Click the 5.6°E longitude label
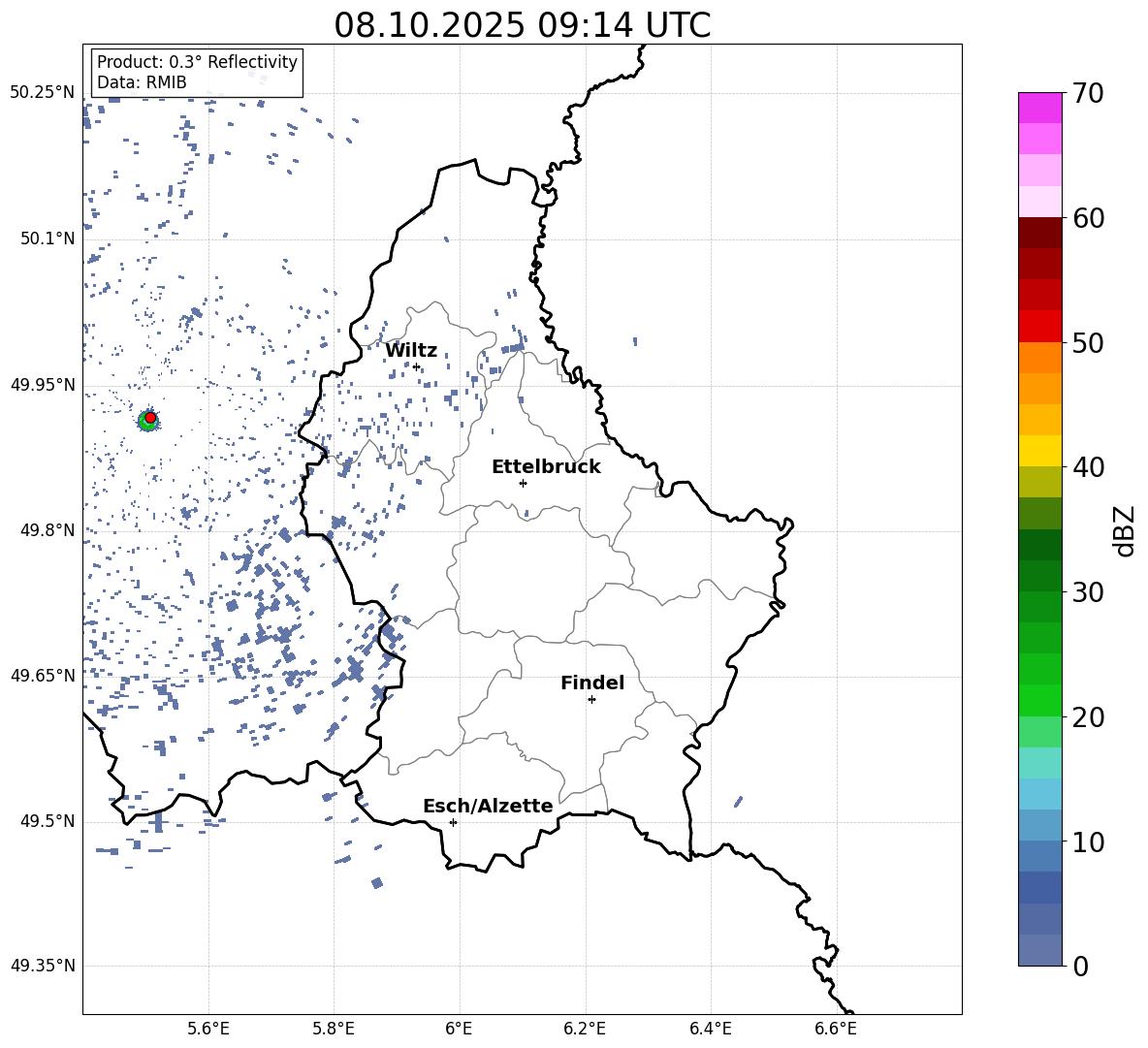1148x1048 pixels. coord(208,1029)
